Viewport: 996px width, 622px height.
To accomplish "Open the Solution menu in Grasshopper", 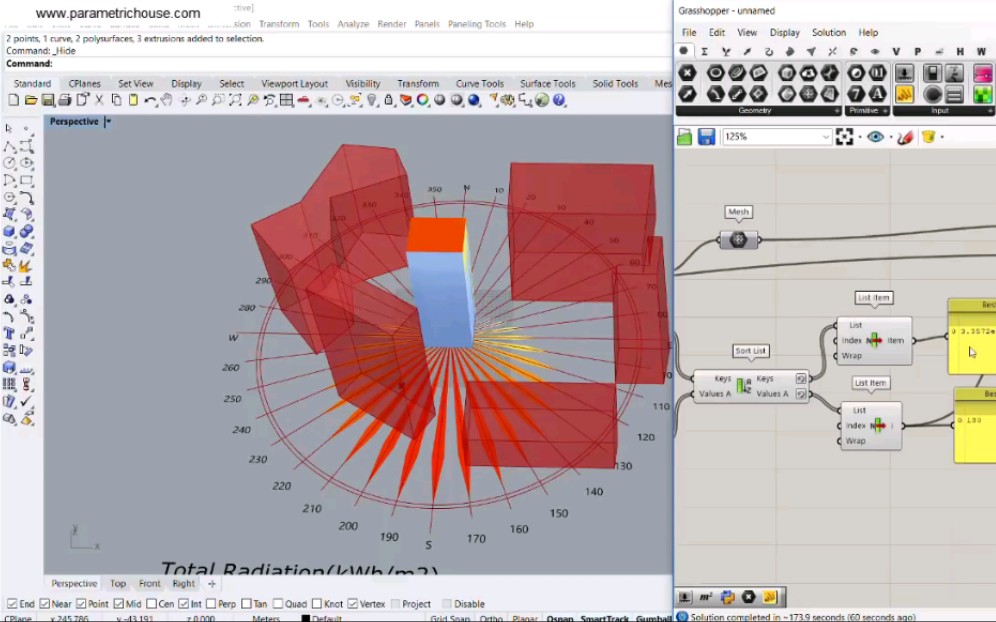I will click(x=828, y=32).
